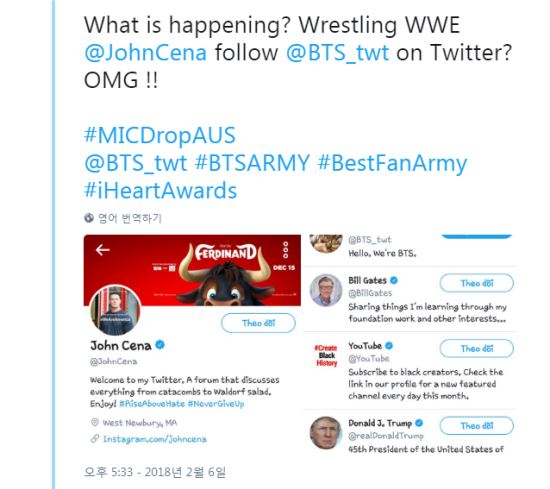Follow Donald J. Trump via Theo dõi
The image size is (550, 489).
tap(477, 426)
